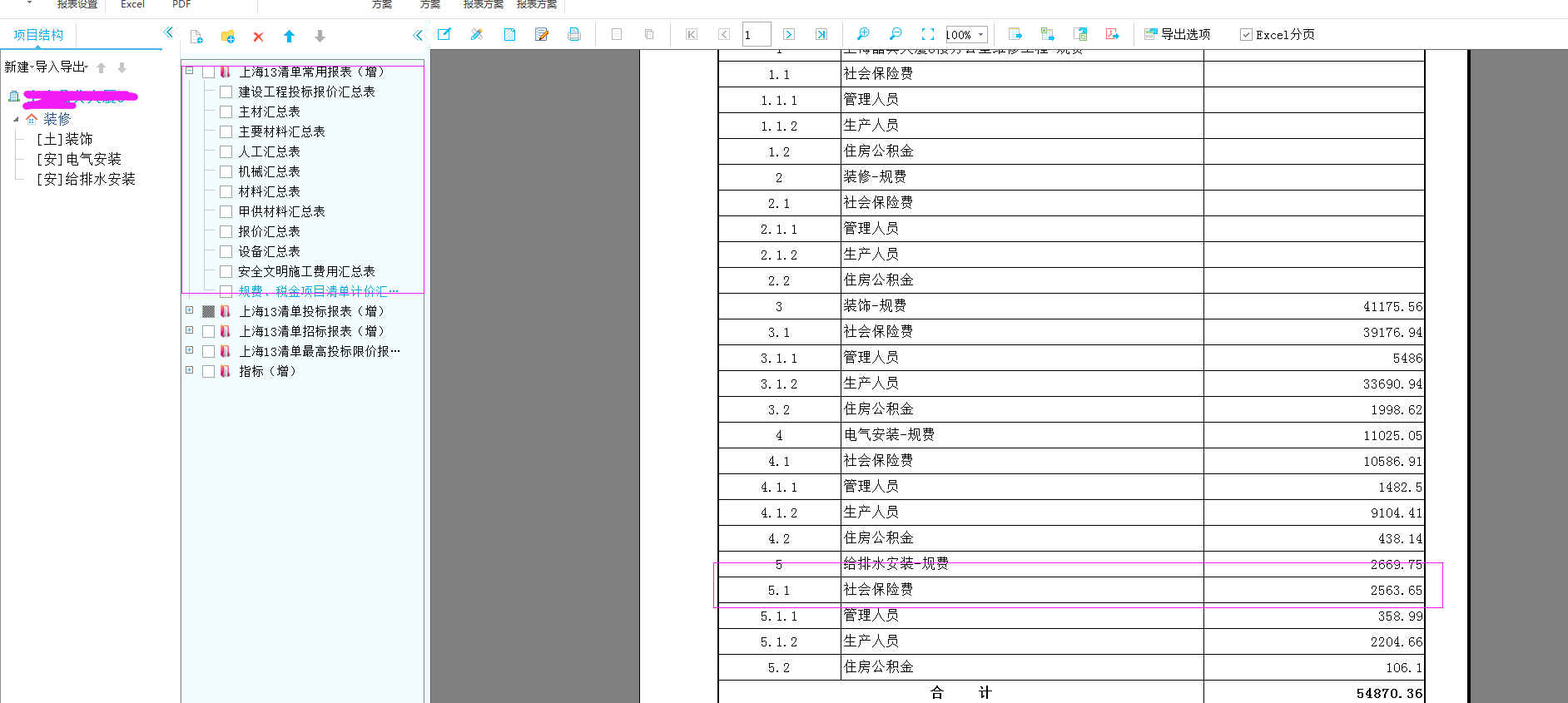The image size is (1568, 703).
Task: Click the gray down arrow beside 导入导出
Action: click(122, 67)
